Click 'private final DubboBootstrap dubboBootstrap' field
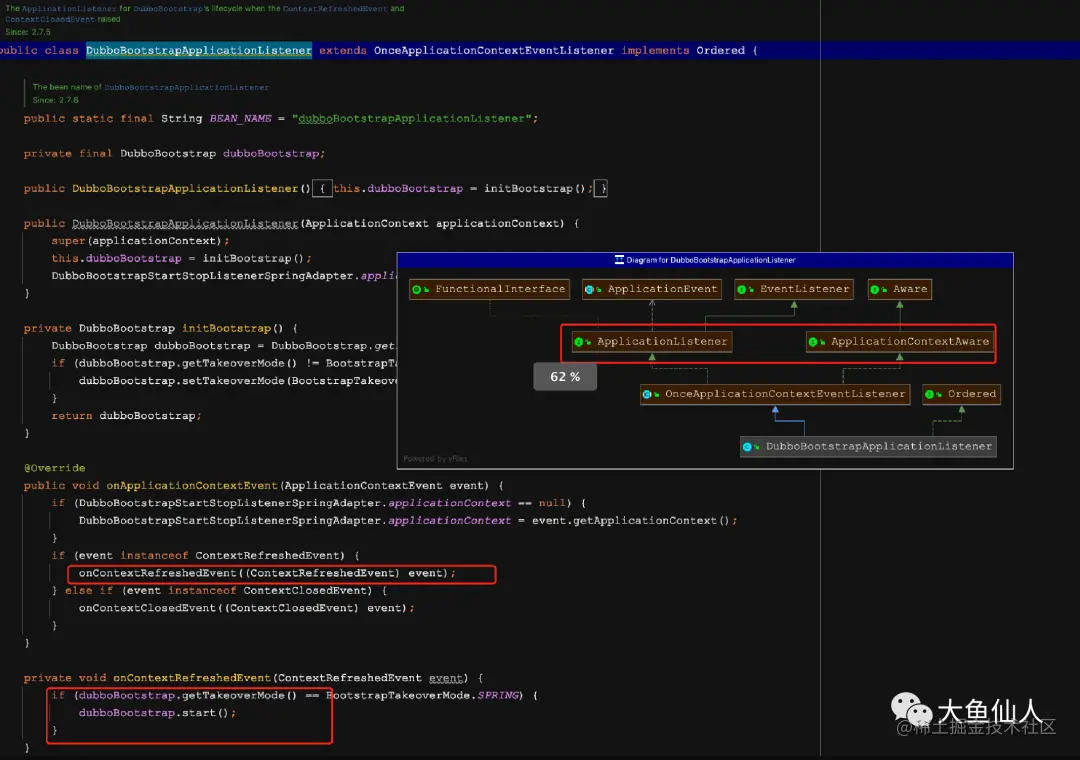1080x760 pixels. (174, 153)
